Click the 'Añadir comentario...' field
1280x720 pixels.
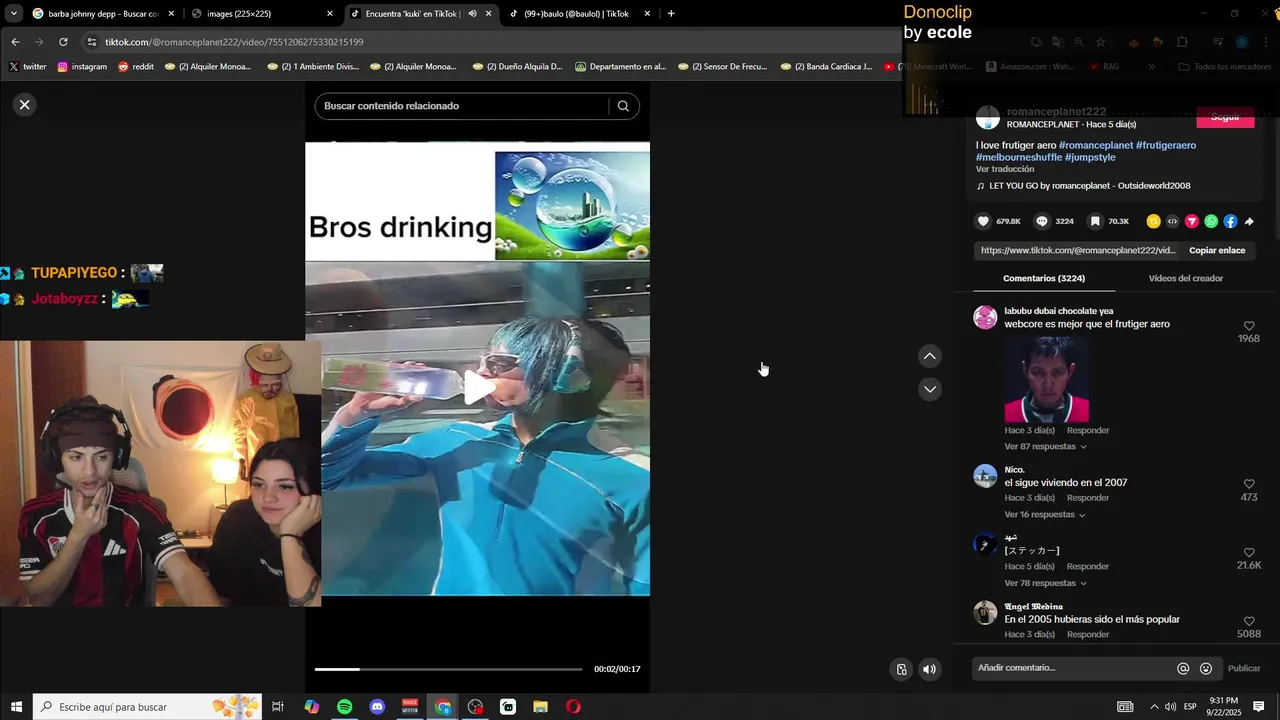coord(1072,668)
